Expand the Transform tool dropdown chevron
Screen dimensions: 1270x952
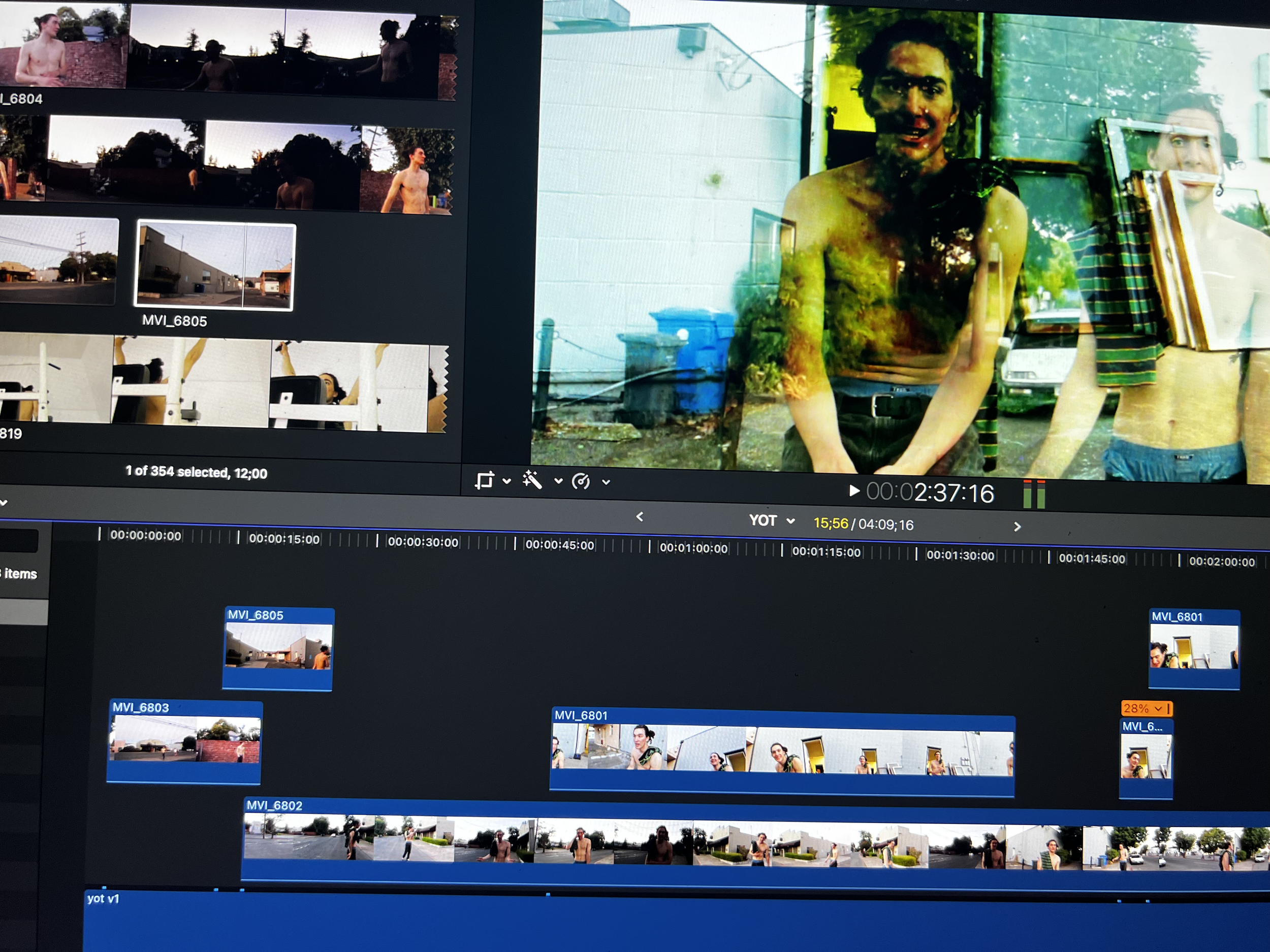(506, 481)
